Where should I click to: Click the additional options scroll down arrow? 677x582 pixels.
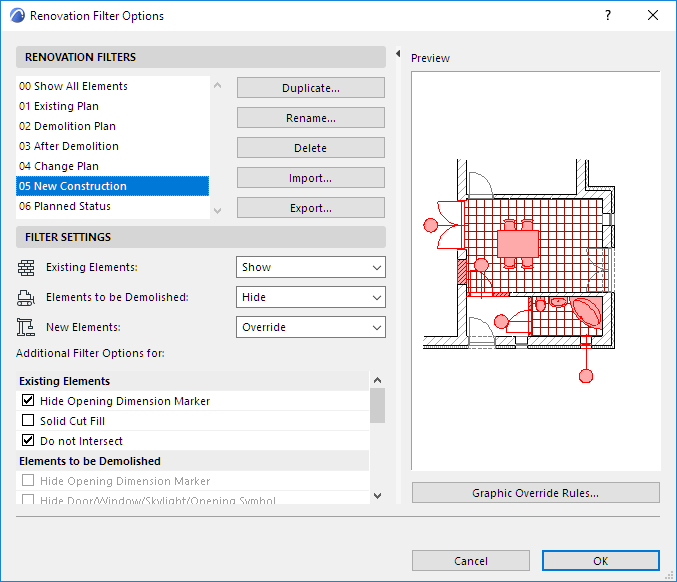point(377,496)
